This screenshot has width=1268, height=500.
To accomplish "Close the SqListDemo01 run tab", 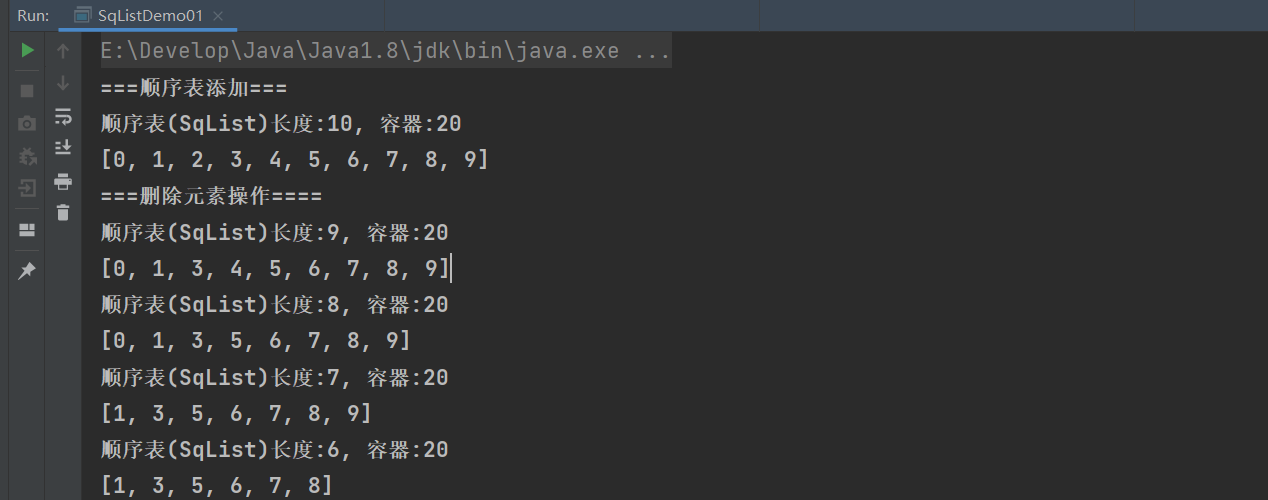I will [x=218, y=16].
